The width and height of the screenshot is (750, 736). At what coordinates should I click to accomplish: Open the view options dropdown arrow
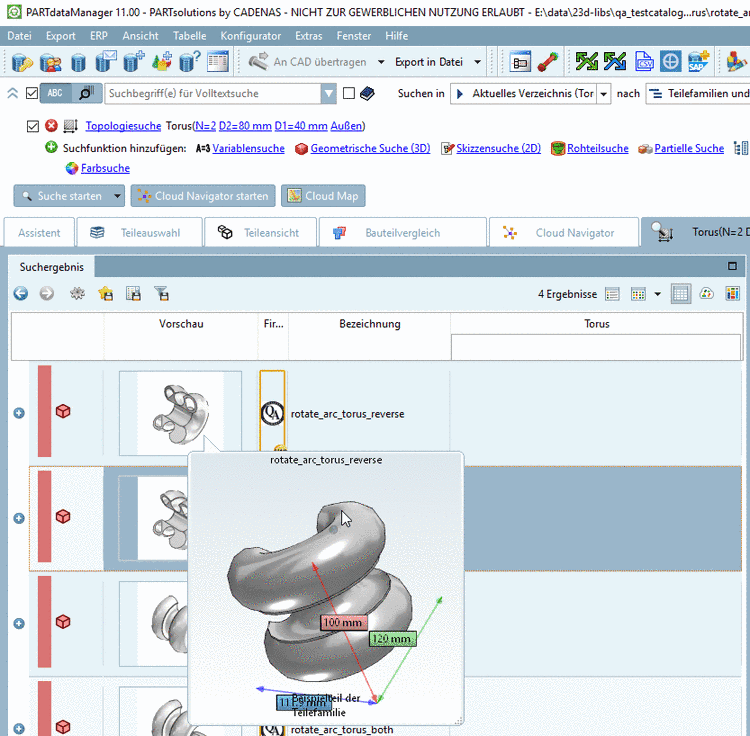[x=658, y=294]
